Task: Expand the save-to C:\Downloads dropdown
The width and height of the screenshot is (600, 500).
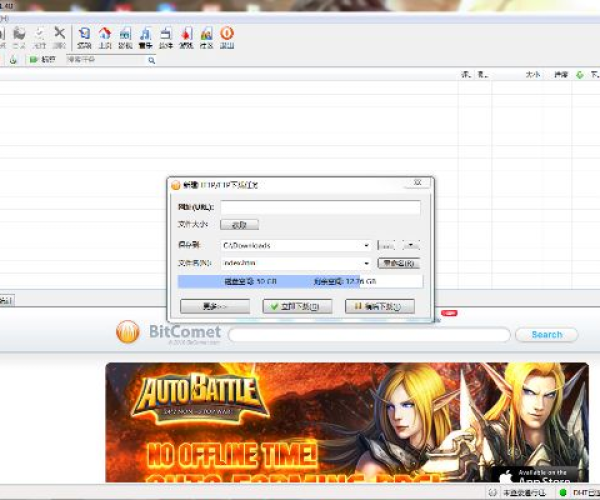Action: pyautogui.click(x=367, y=245)
